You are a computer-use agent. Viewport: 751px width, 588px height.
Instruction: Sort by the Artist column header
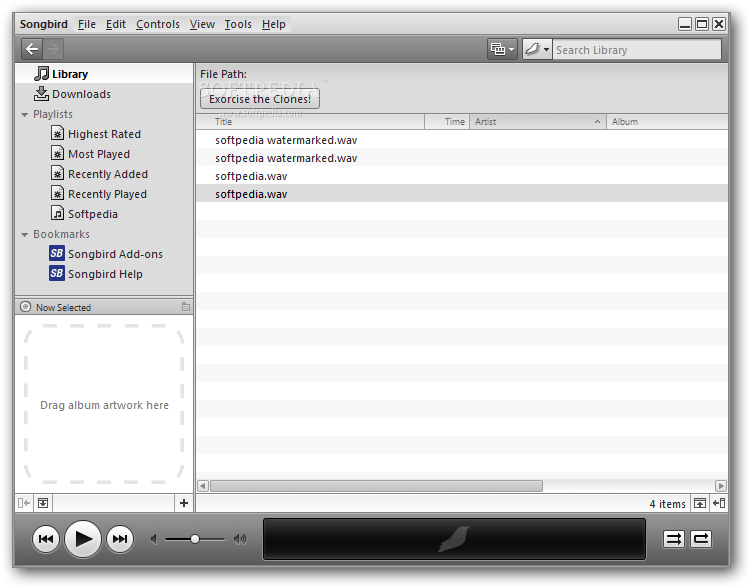(x=537, y=122)
